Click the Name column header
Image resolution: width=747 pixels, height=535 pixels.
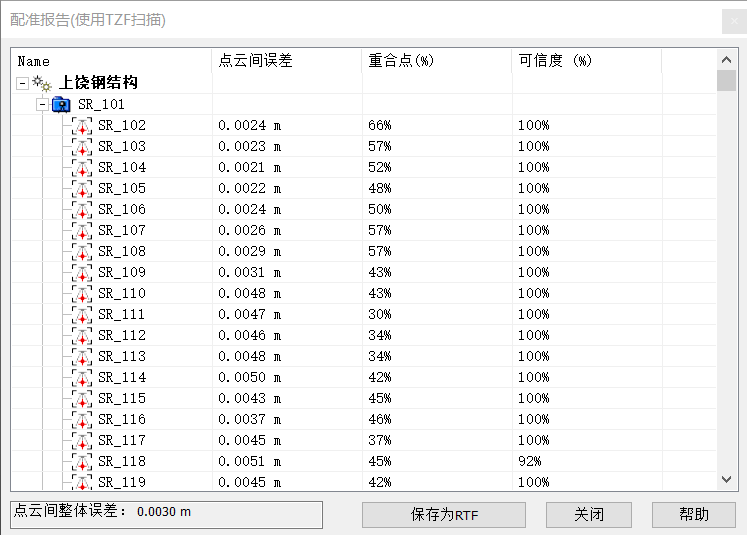tap(111, 61)
